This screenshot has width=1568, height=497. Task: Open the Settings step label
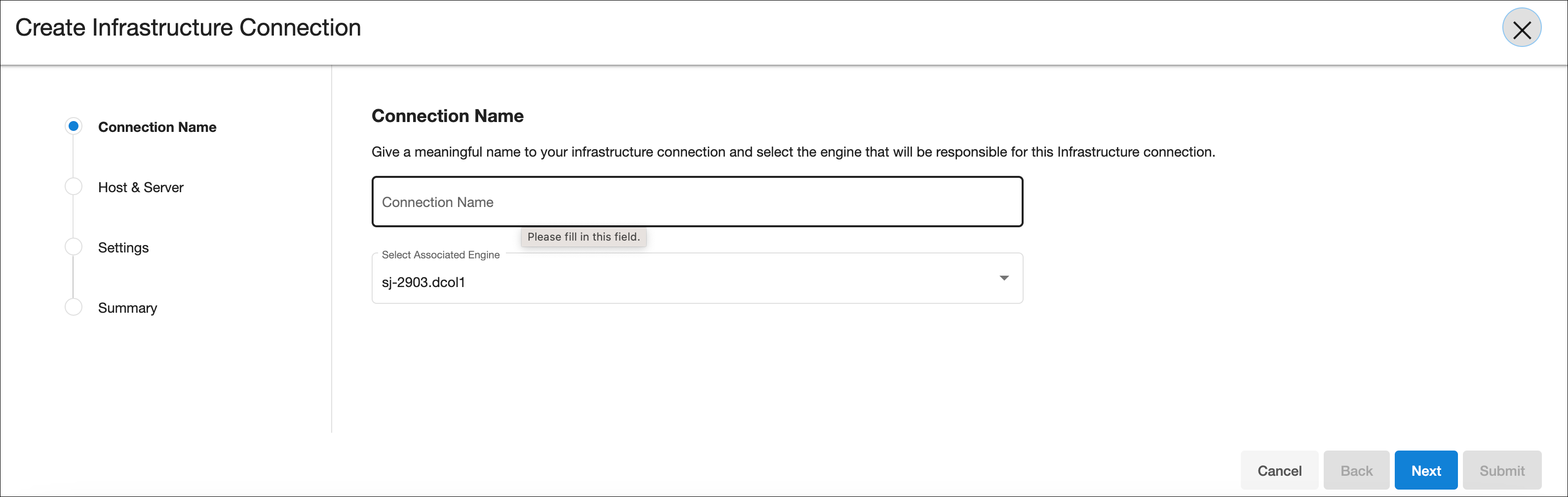click(x=123, y=248)
